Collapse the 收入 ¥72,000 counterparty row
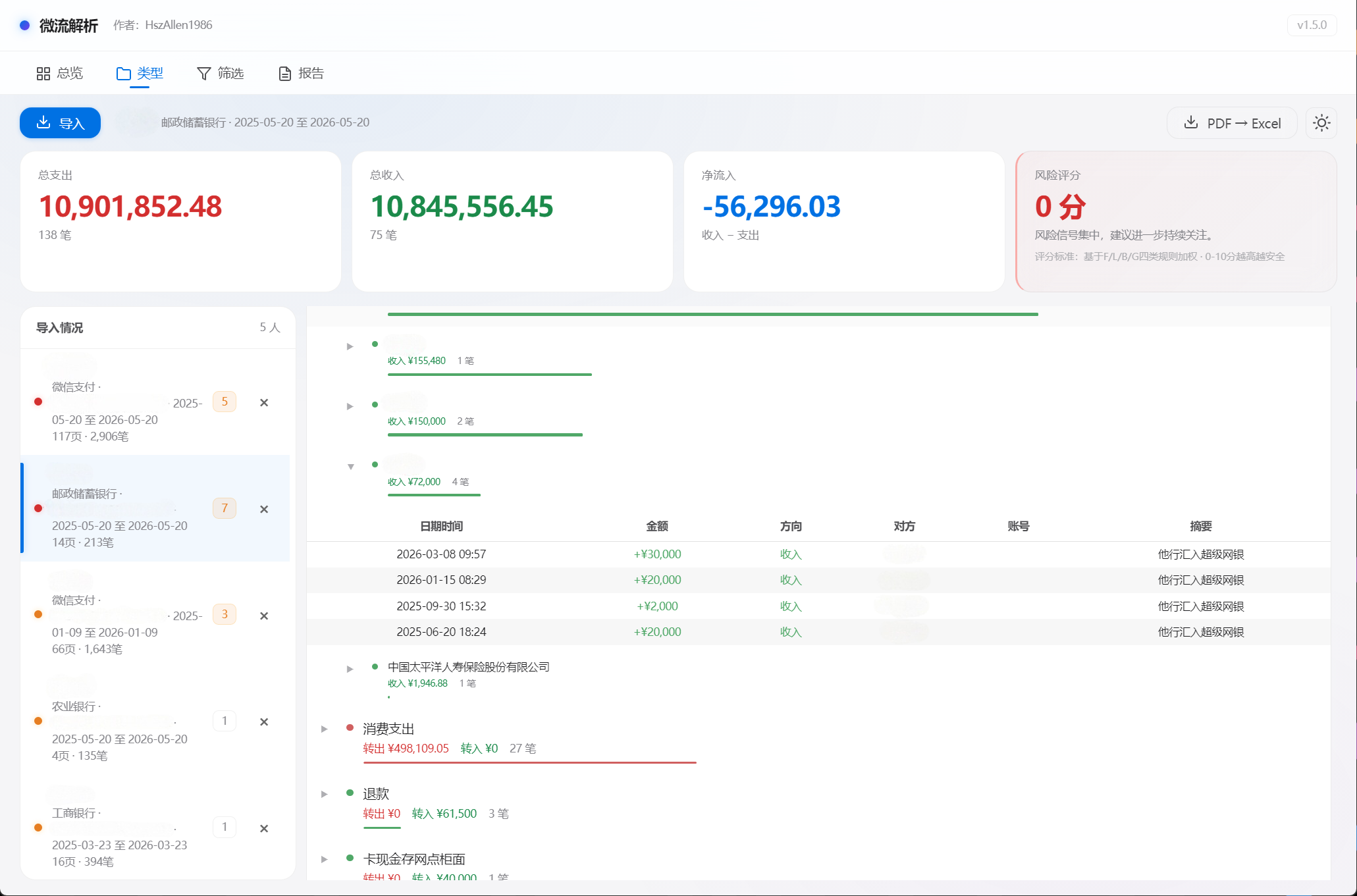Viewport: 1357px width, 896px height. click(x=350, y=467)
